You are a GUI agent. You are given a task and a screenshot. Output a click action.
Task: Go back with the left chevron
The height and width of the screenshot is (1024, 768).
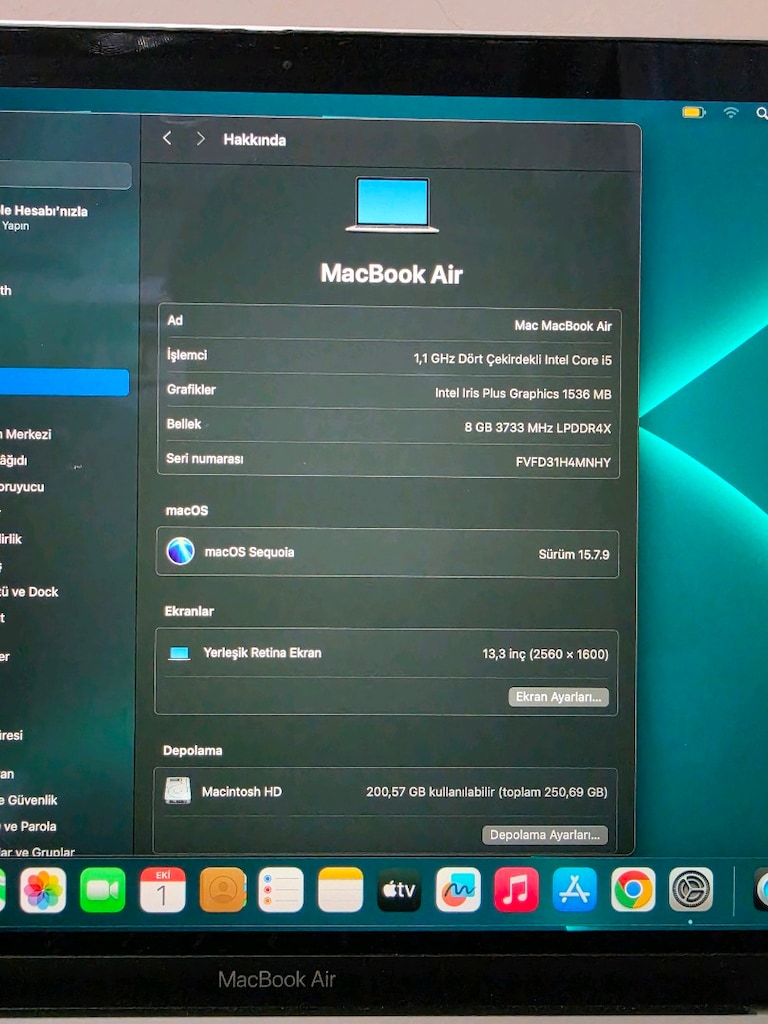[x=167, y=138]
